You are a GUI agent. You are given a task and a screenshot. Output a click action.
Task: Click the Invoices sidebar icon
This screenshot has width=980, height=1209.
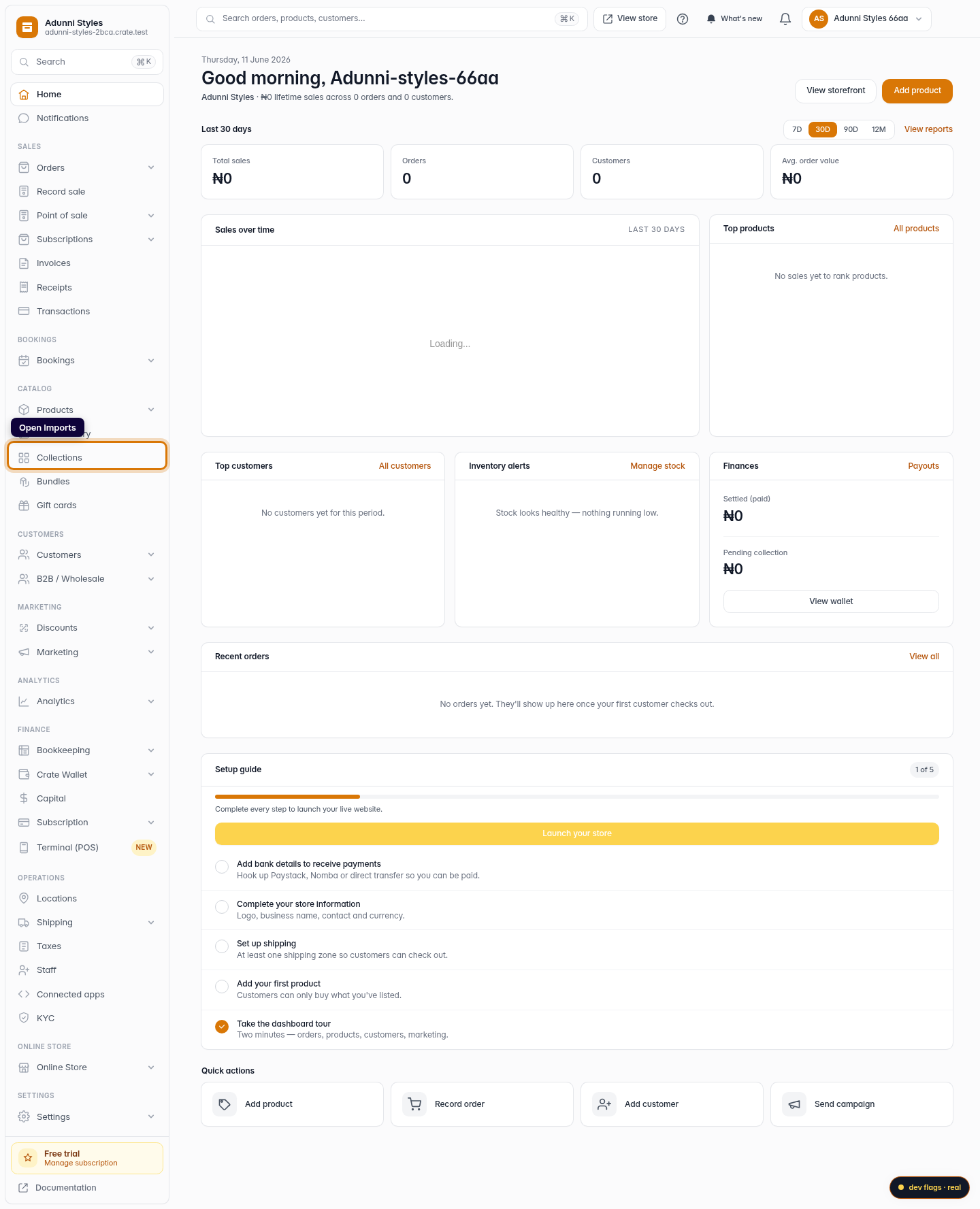[x=24, y=263]
